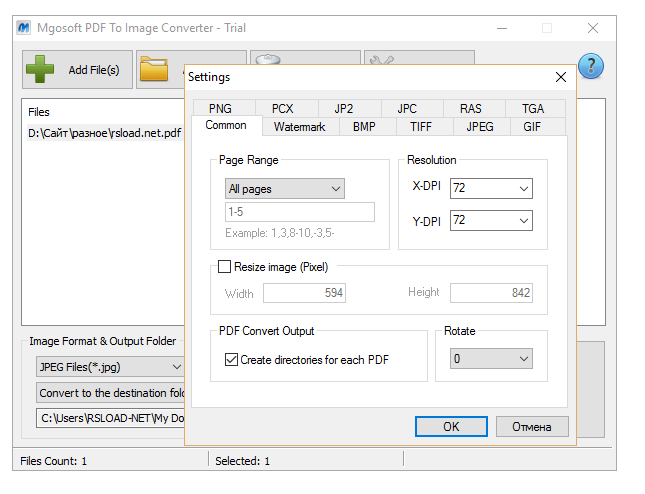Select the RAS tab

(474, 109)
